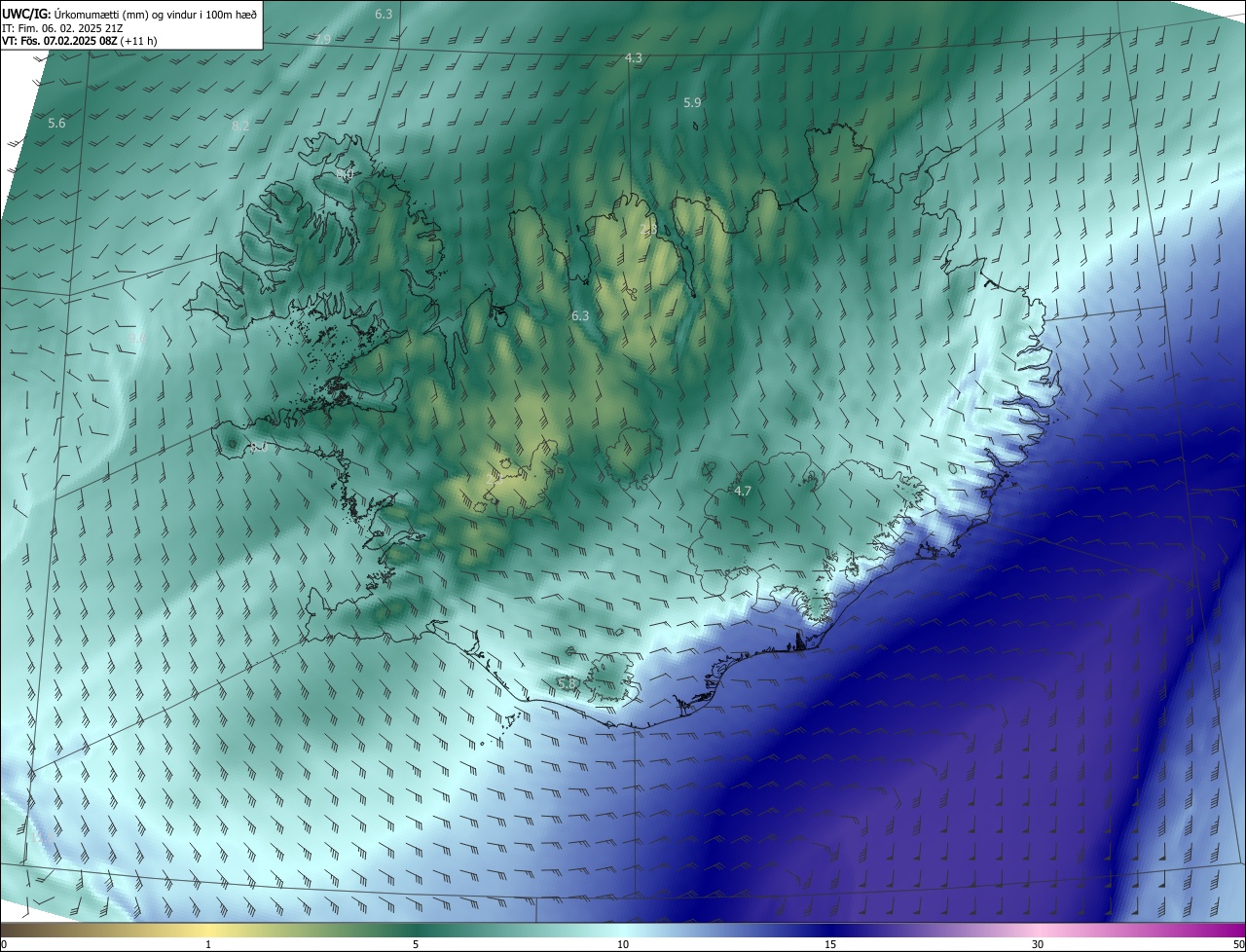Image resolution: width=1246 pixels, height=952 pixels.
Task: Click the colorbar tick label 5
Action: pos(416,944)
